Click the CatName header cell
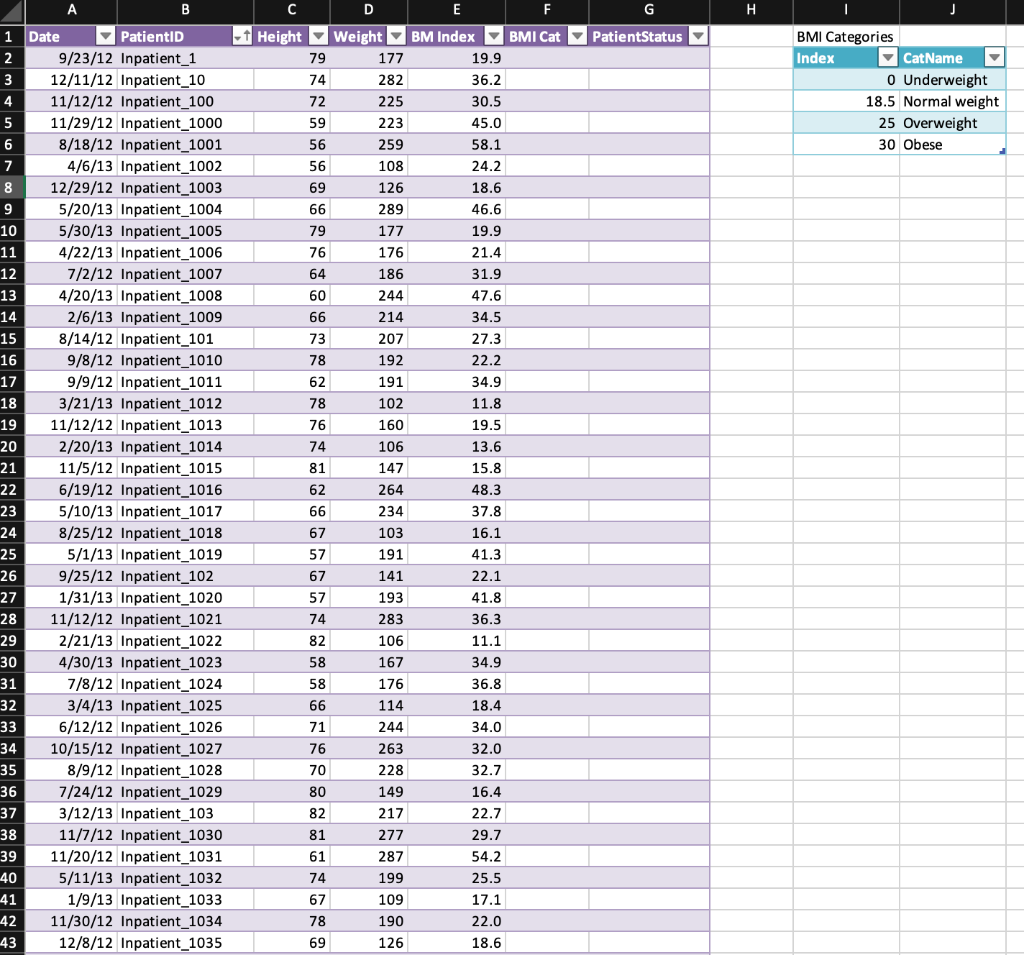Screen dimensions: 1024x955 tap(952, 58)
